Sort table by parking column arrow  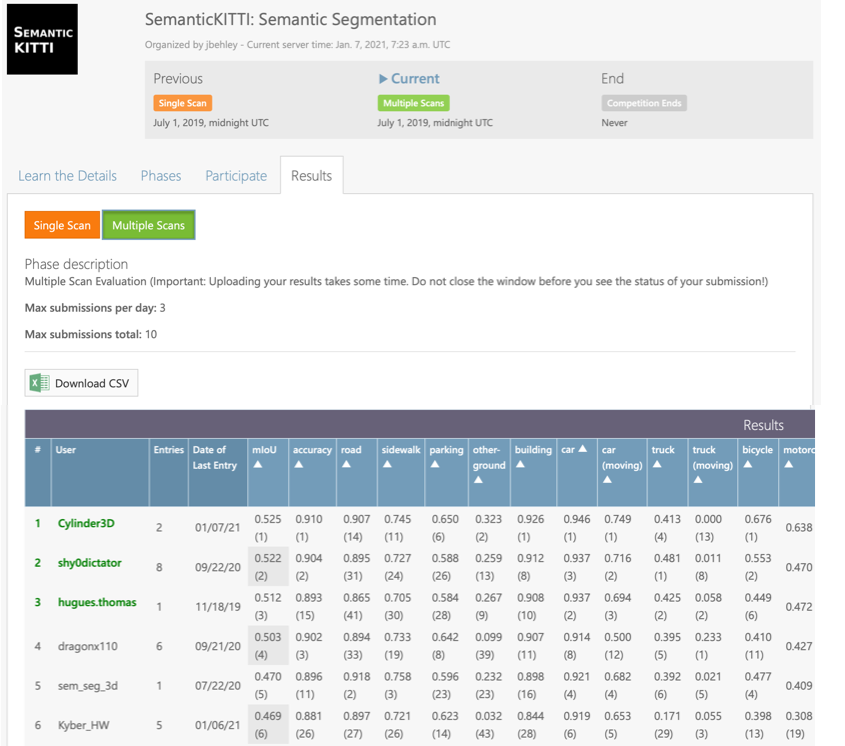(435, 465)
